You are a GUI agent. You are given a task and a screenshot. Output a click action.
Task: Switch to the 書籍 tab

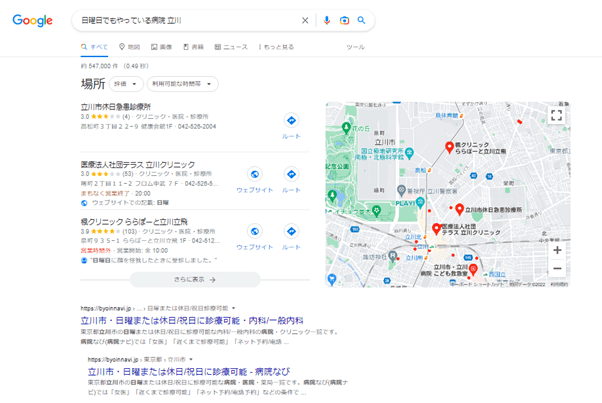[194, 47]
